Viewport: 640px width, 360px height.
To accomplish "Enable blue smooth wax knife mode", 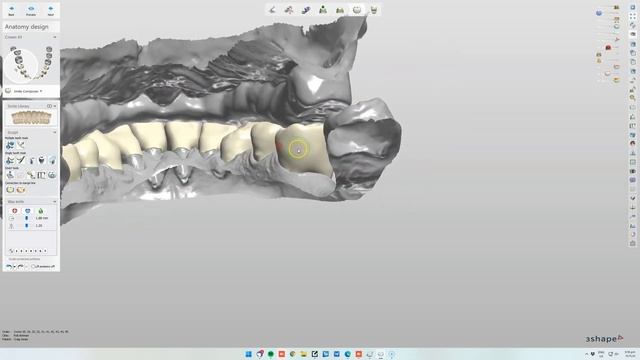I will 28,211.
